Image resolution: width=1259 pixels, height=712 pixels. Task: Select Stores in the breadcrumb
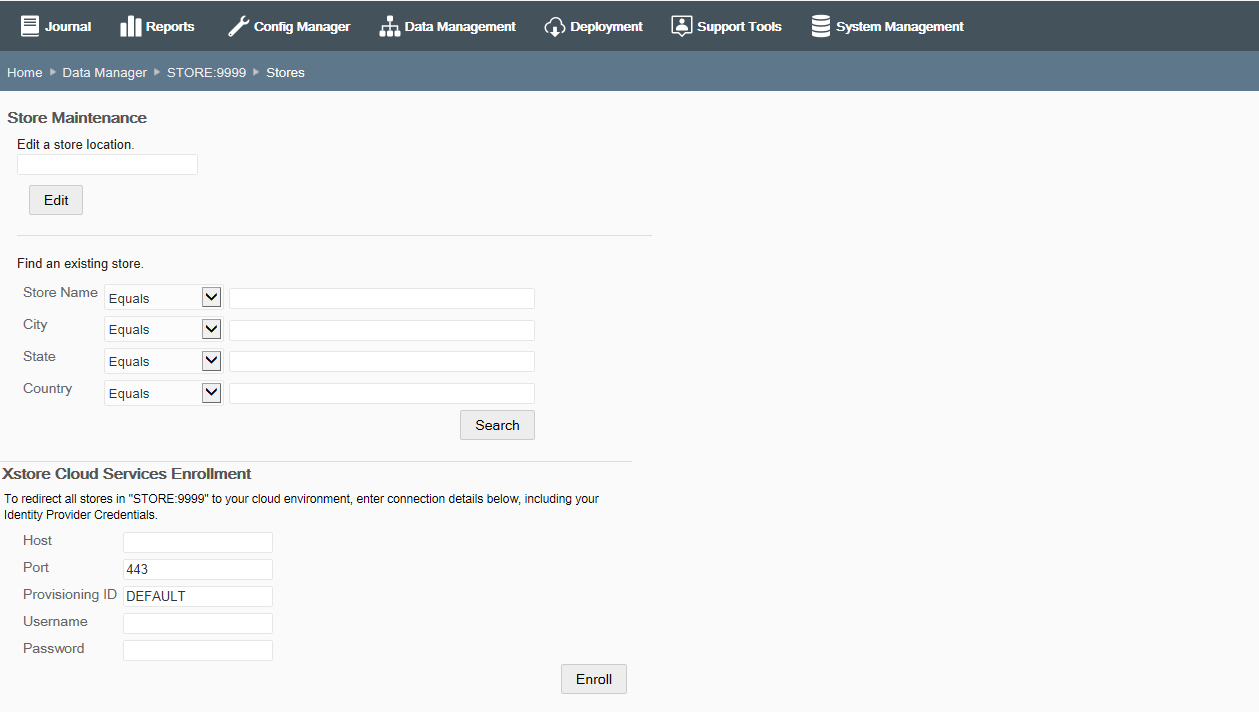(285, 72)
